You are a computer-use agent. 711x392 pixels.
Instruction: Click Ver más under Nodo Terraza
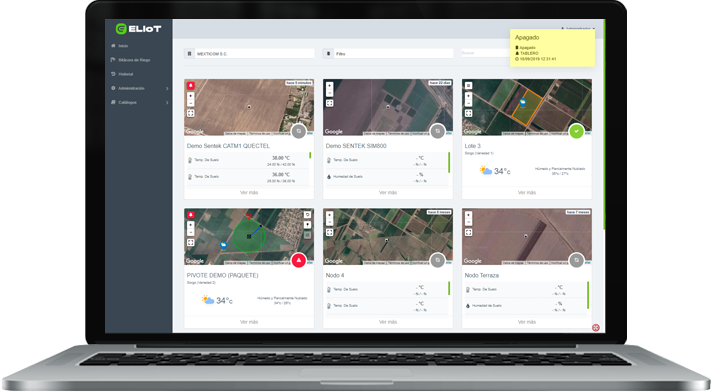tap(527, 322)
